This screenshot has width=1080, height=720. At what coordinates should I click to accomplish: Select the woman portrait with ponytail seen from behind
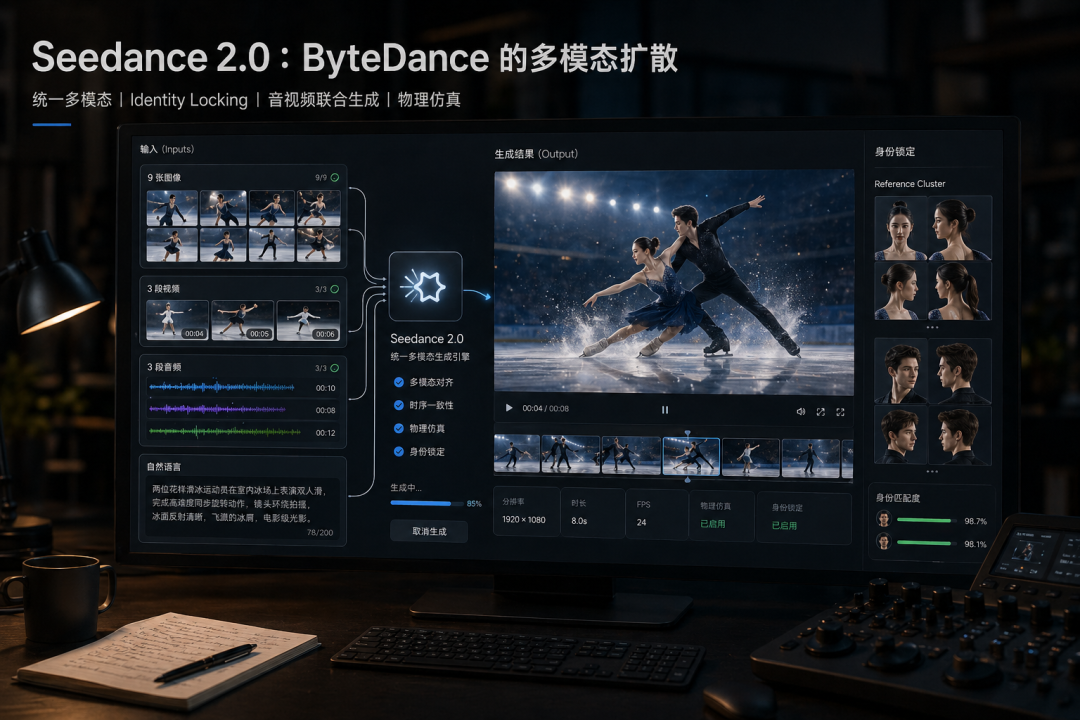point(959,291)
